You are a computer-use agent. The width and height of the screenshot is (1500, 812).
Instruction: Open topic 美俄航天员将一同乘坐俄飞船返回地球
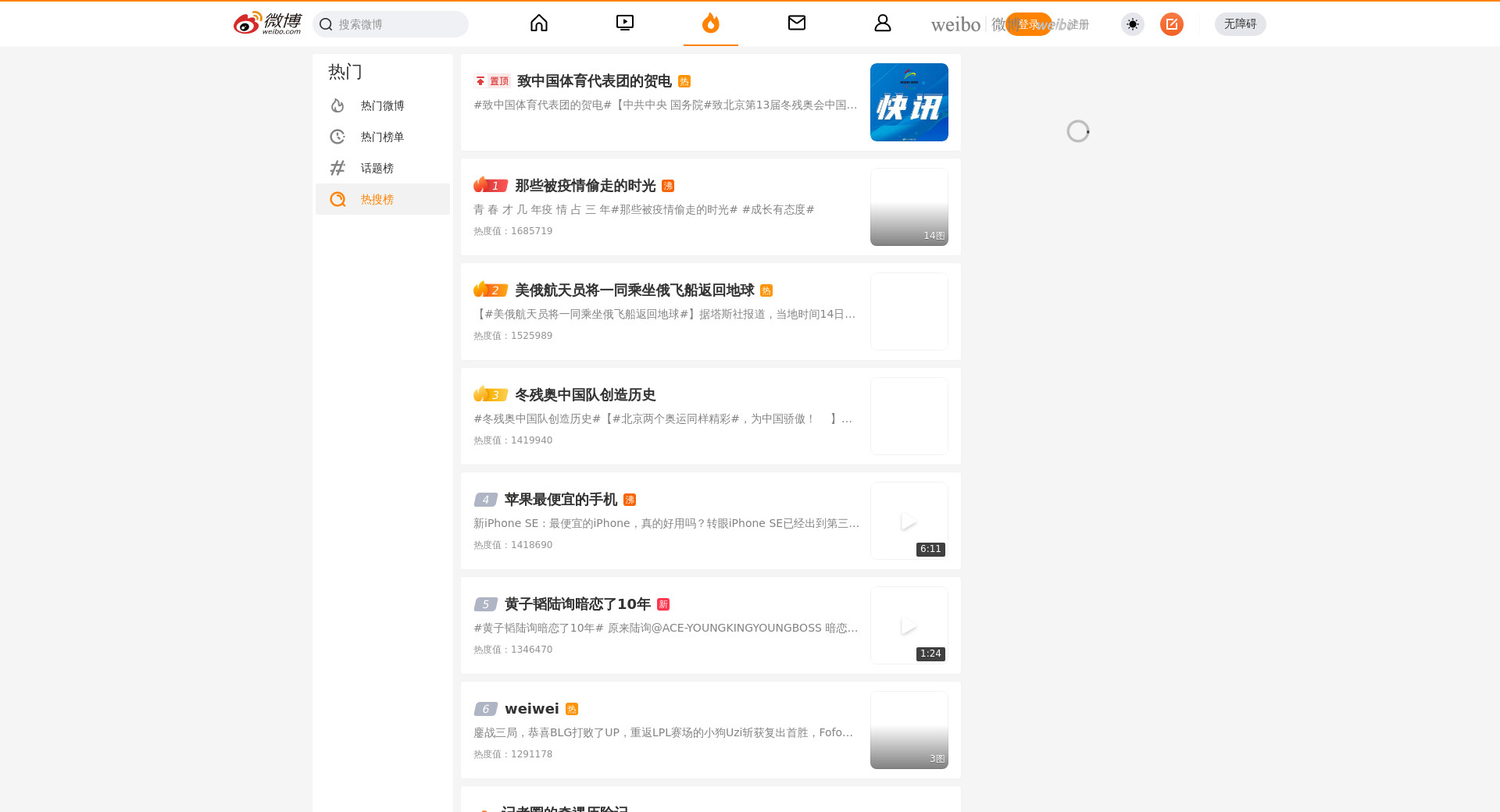coord(634,290)
